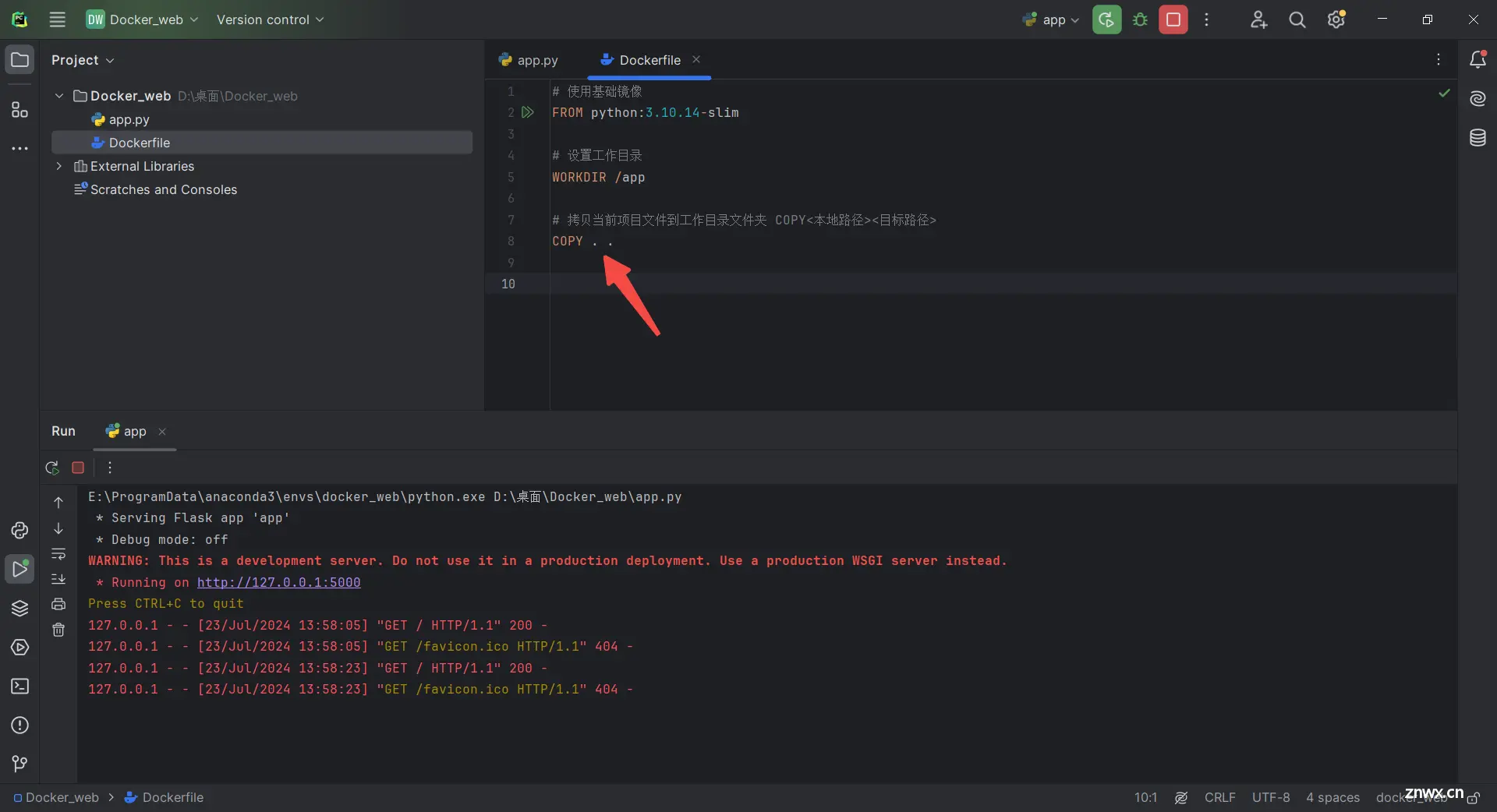Viewport: 1497px width, 812px height.
Task: Change the 4 spaces indent setting
Action: point(1332,797)
